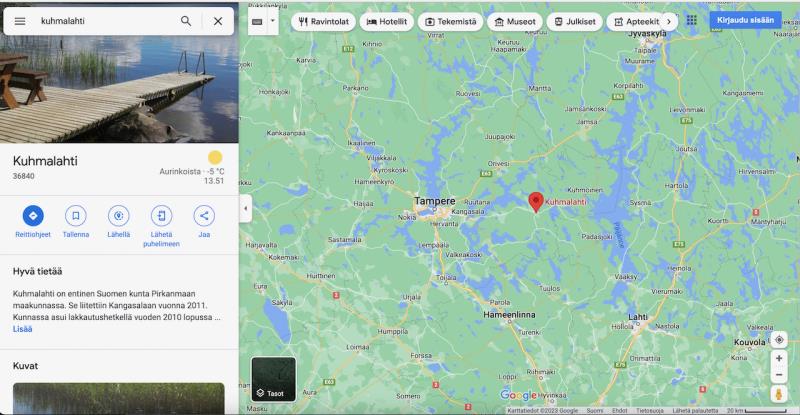The image size is (800, 415).
Task: Open Street View pegman
Action: [x=779, y=394]
